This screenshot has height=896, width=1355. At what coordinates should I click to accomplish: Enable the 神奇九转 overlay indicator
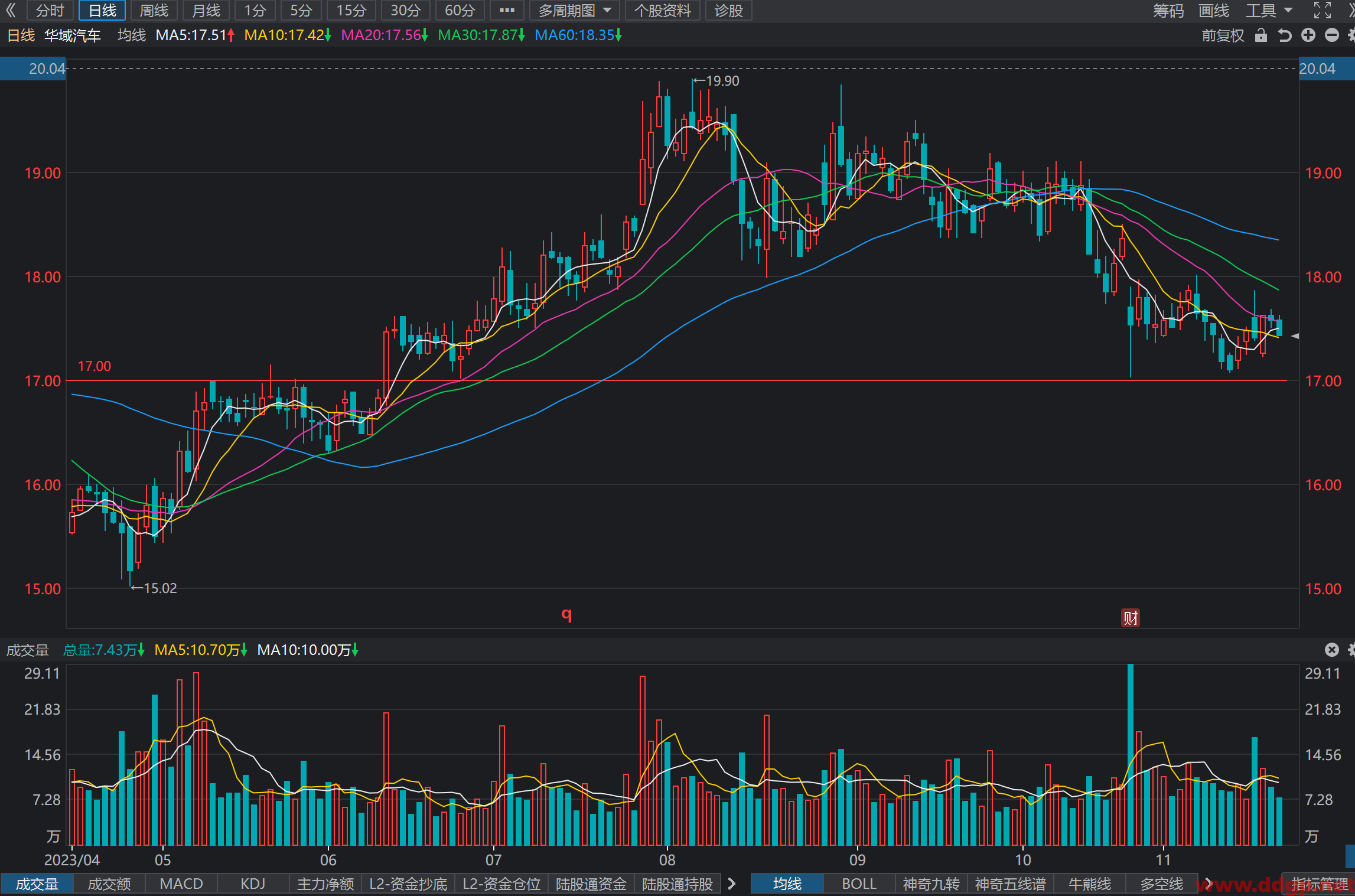(931, 884)
